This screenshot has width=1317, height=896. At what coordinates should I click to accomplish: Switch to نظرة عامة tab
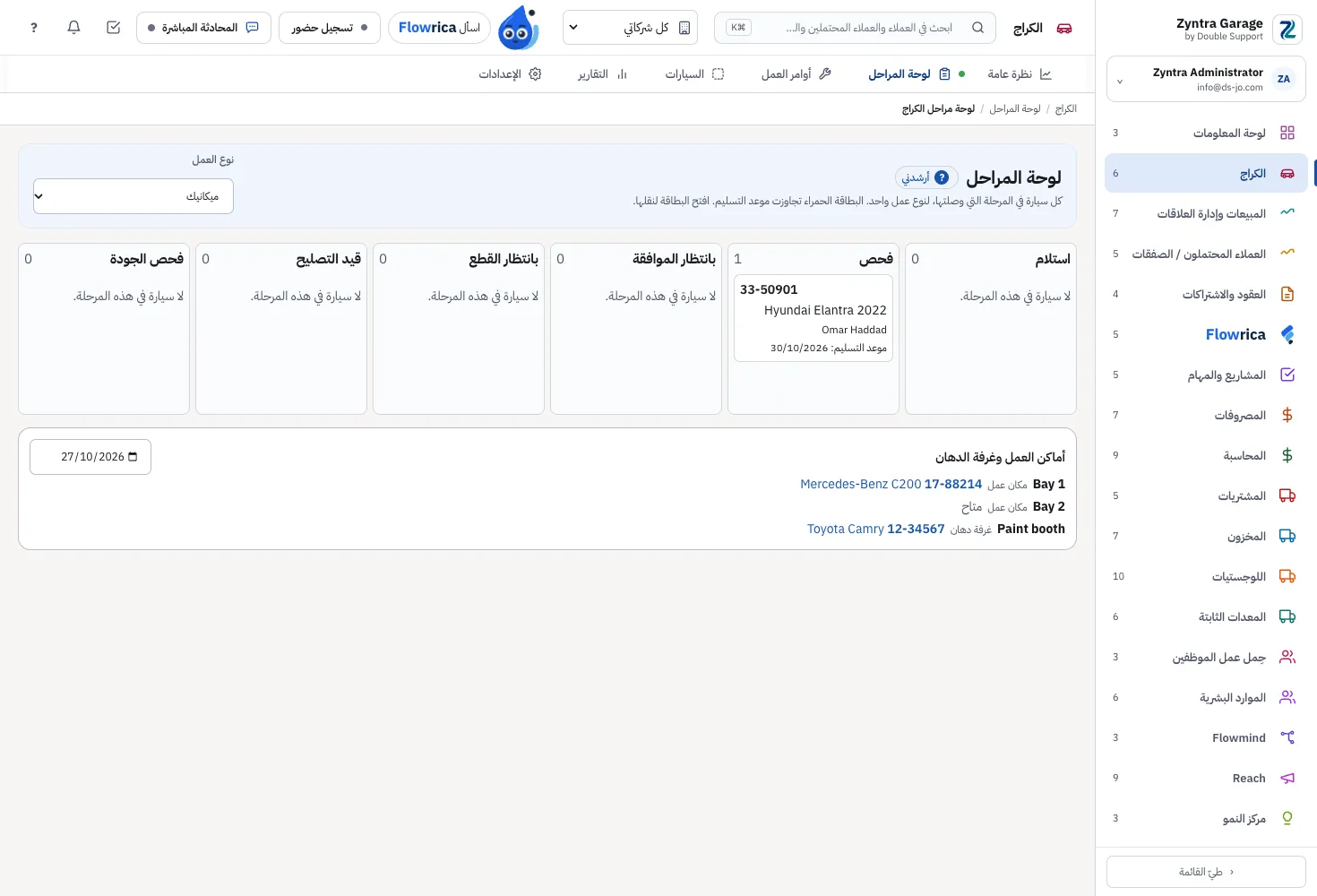tap(1020, 74)
